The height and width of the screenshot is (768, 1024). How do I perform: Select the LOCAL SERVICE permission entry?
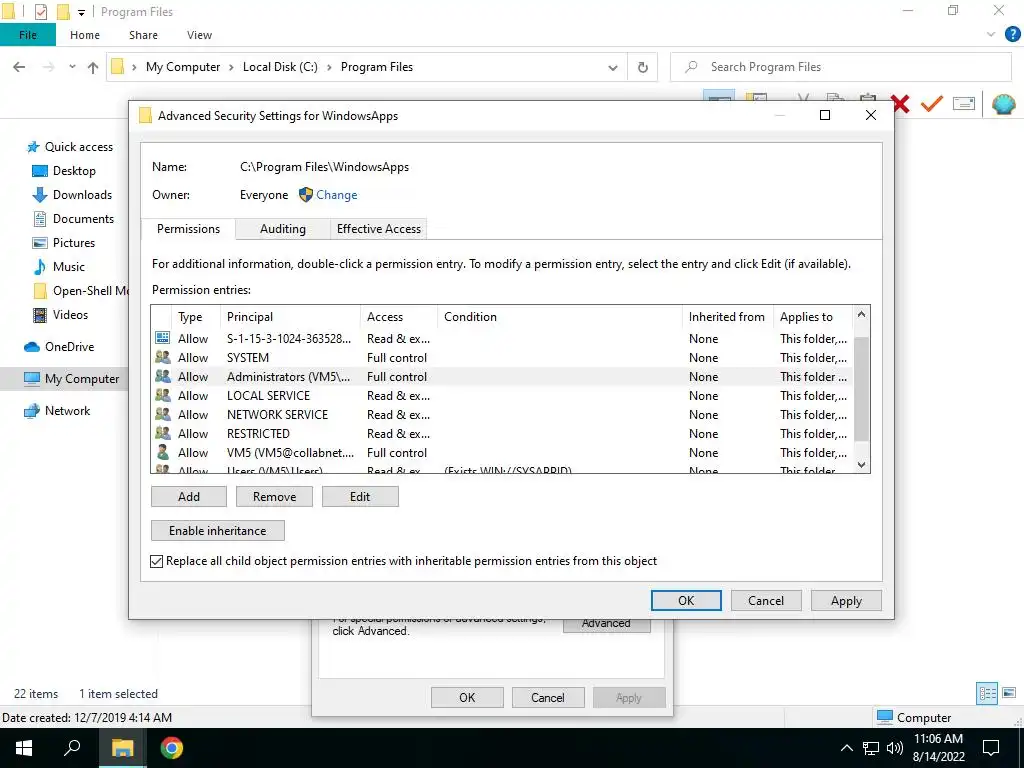tap(502, 396)
